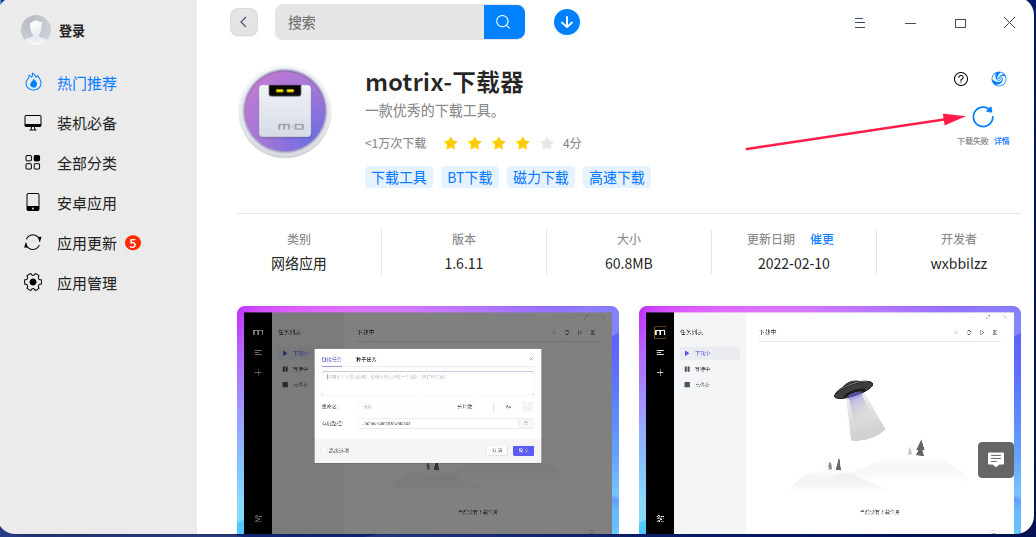The height and width of the screenshot is (537, 1036).
Task: Click the red update badge showing 5
Action: click(x=133, y=243)
